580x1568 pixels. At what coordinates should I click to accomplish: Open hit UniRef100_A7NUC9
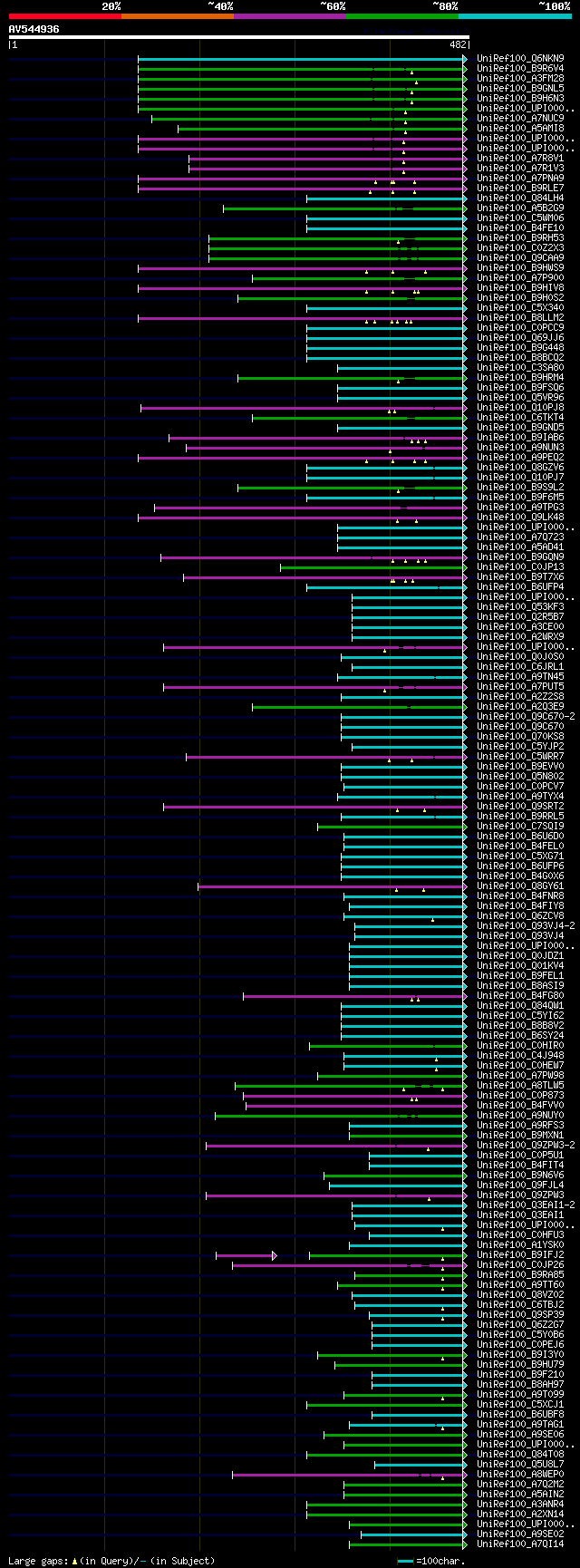pos(520,118)
